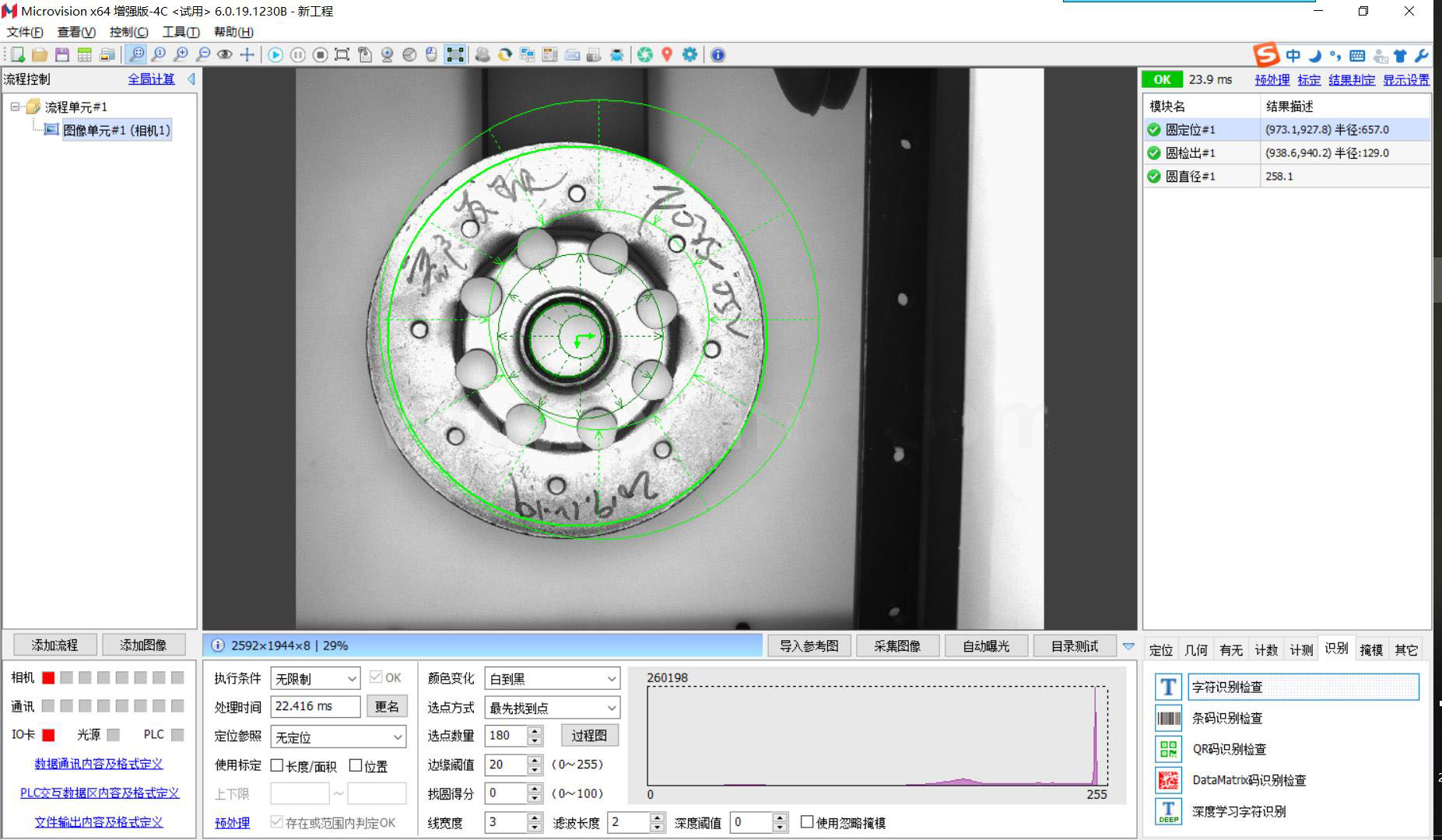Click the 1:1 zoom magnifier icon
This screenshot has height=840, width=1442.
159,54
